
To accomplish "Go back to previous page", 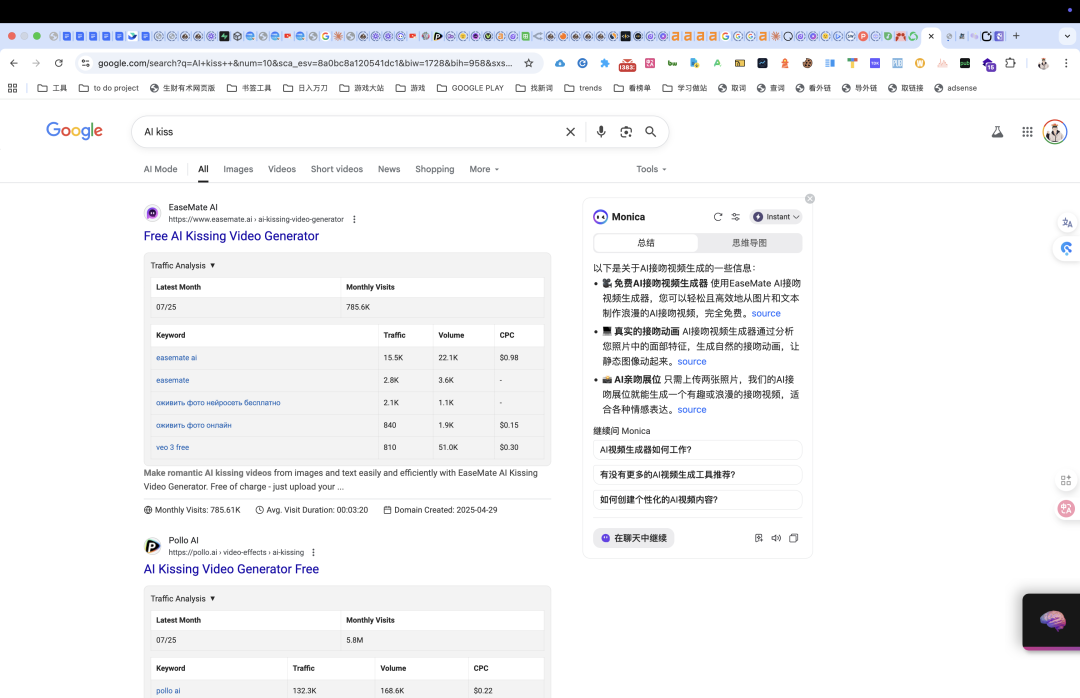I will 14,63.
